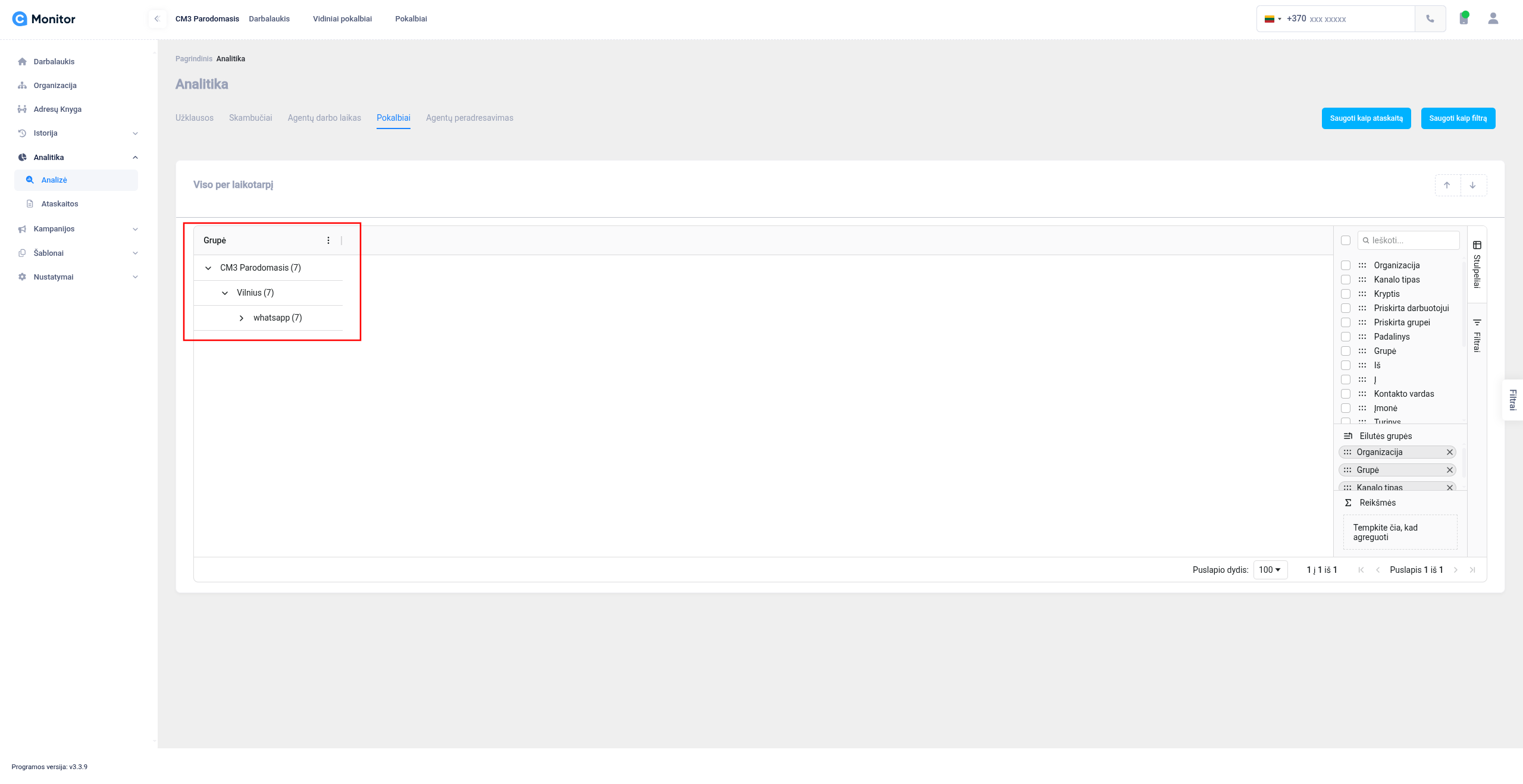Screen dimensions: 1523x784
Task: Check the Priskirta grupei checkbox
Action: click(x=1346, y=322)
